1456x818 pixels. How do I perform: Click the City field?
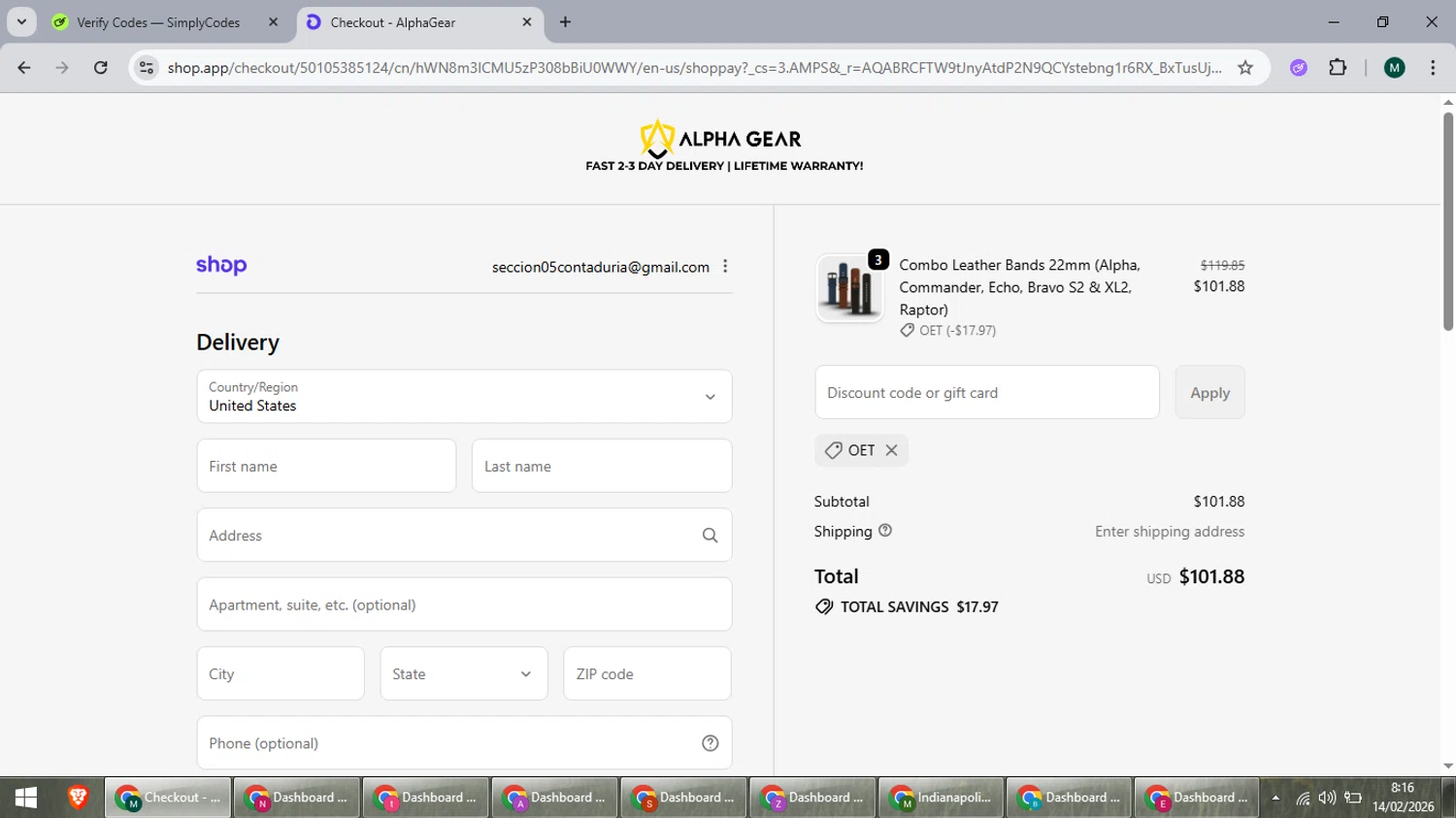pos(281,673)
